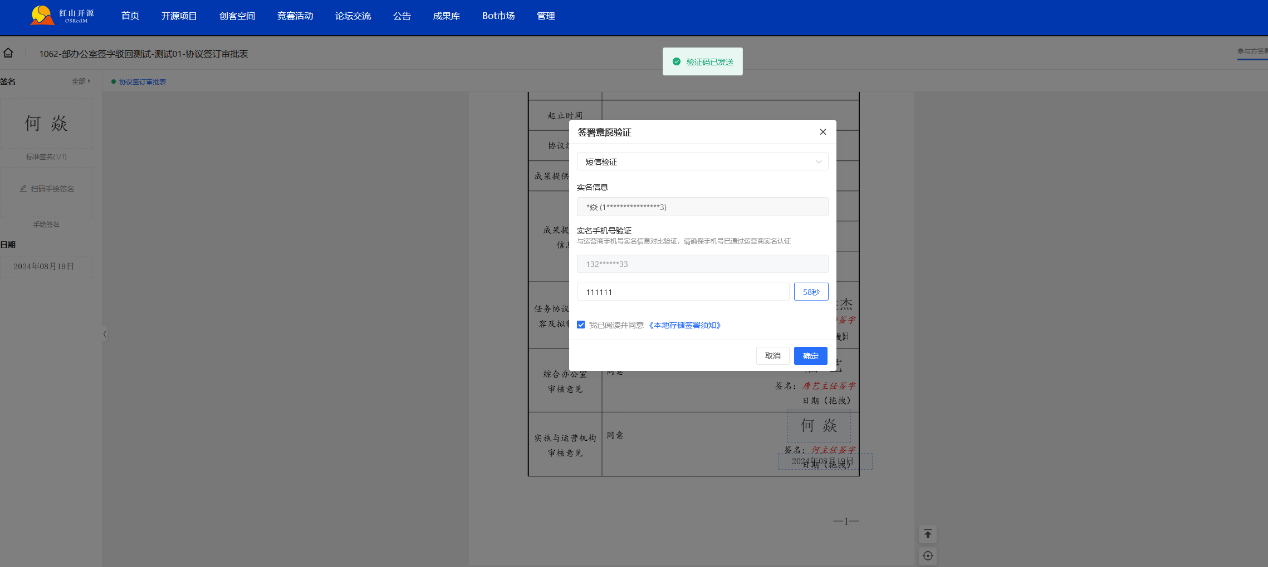Open 竞赛活动 in the top navigation
1268x567 pixels.
[x=295, y=16]
